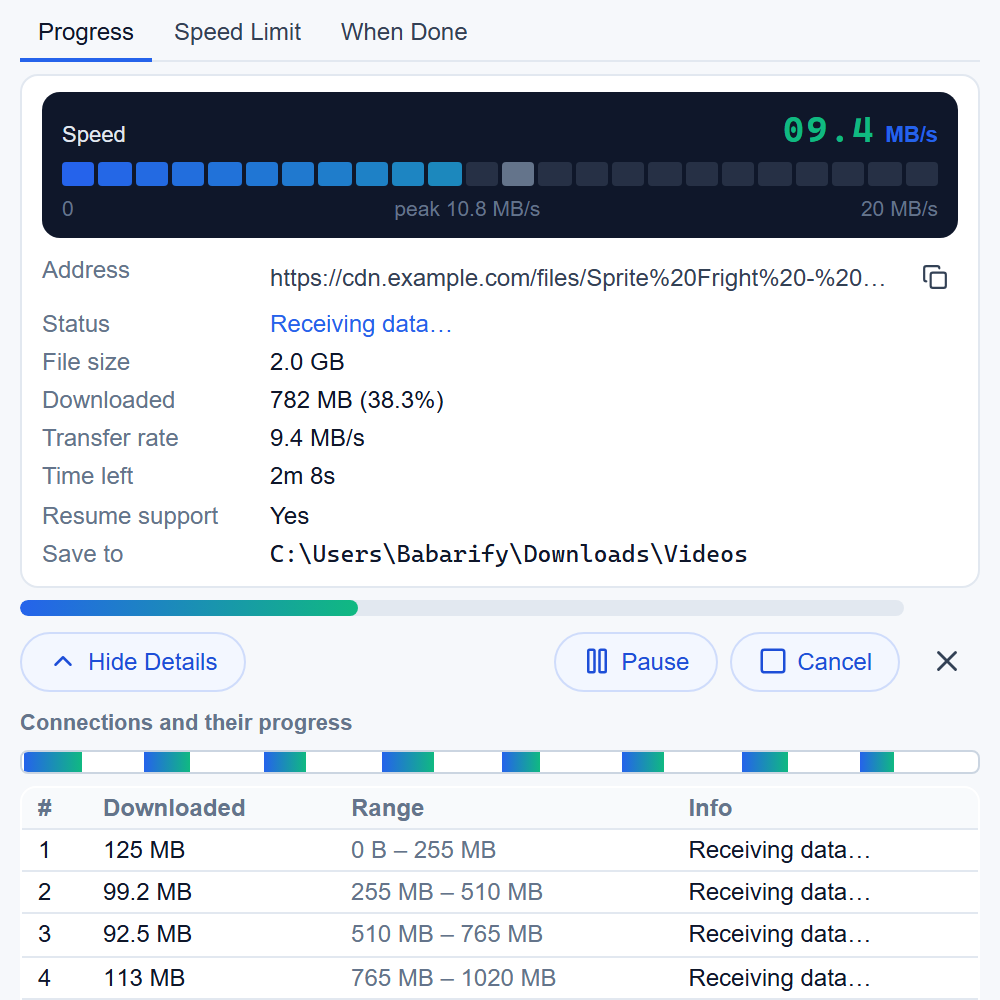The image size is (1000, 1000).
Task: Click the 'Yes' resume support value
Action: click(290, 515)
